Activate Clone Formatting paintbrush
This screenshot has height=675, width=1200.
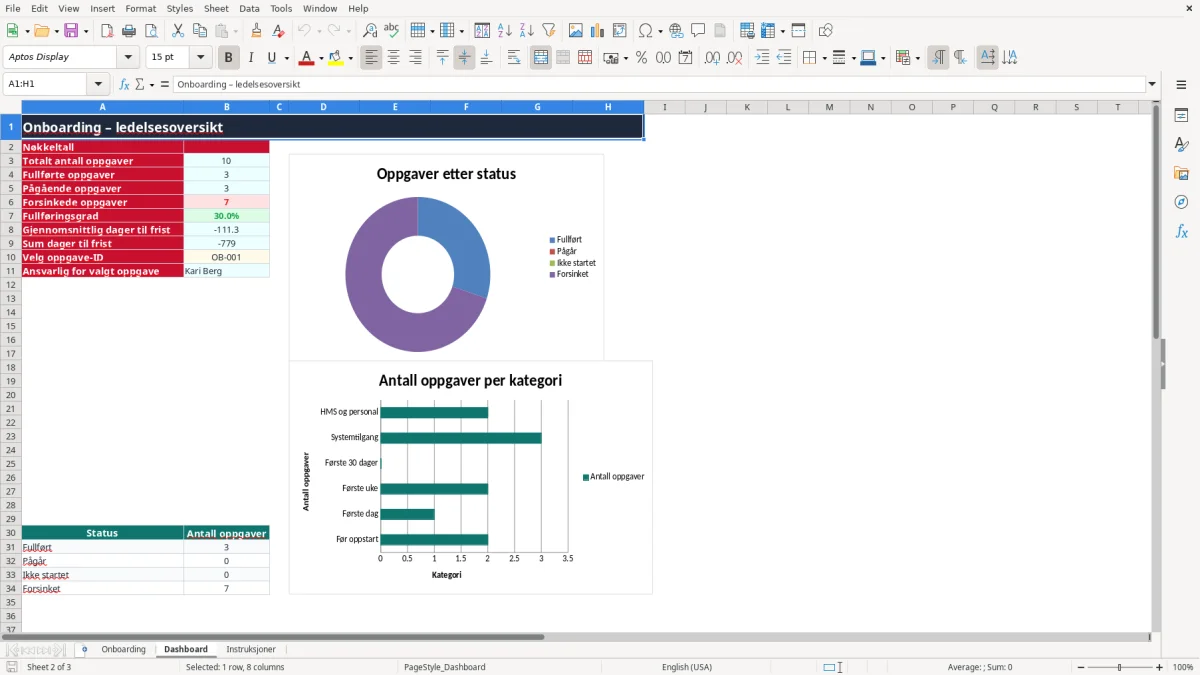point(257,31)
